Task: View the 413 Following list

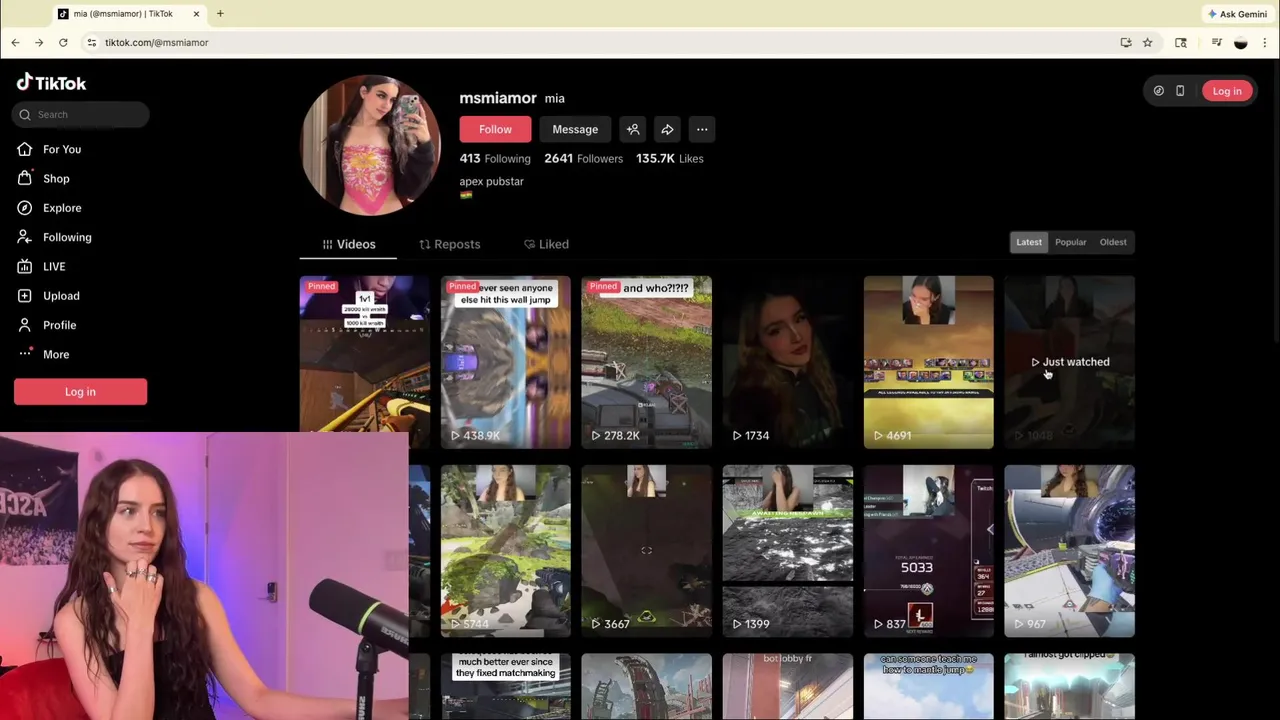Action: click(x=495, y=158)
